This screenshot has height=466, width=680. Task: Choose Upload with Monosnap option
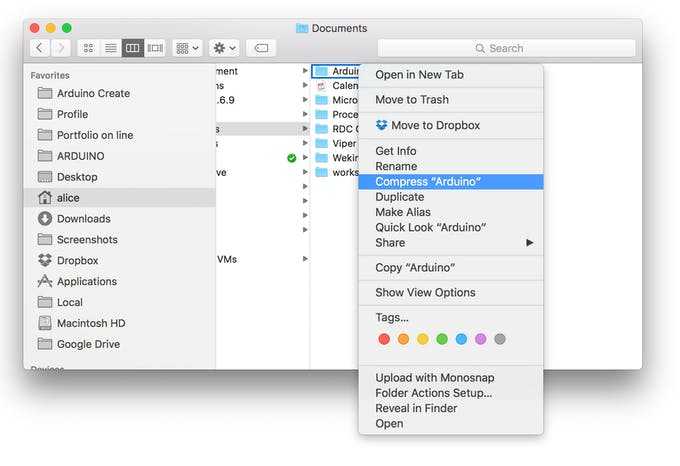click(x=434, y=377)
